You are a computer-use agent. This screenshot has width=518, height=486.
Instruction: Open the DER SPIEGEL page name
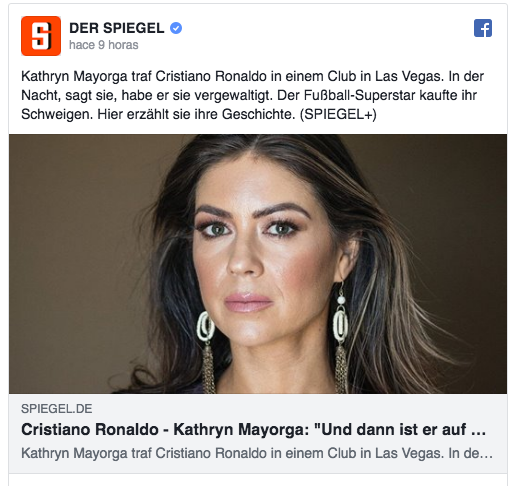(x=117, y=28)
